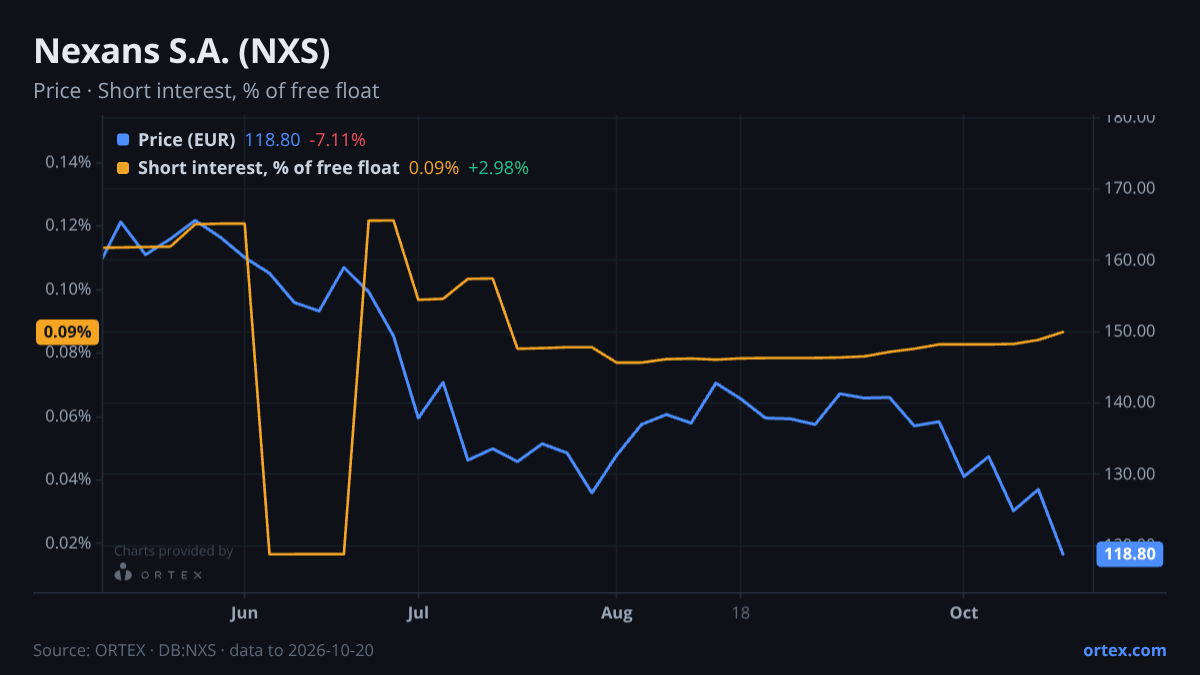Screen dimensions: 1200x675
Task: Click the chart subtitle about short interest
Action: coord(206,91)
